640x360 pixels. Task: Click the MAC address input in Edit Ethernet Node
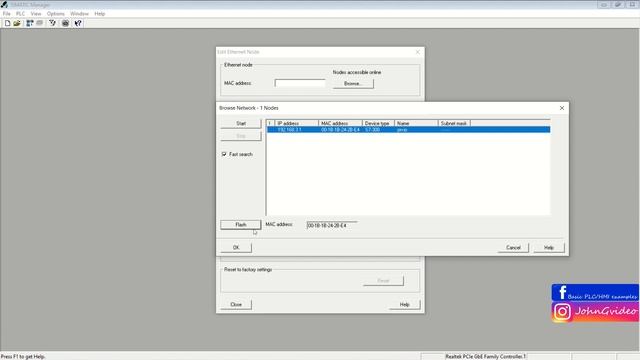[300, 83]
